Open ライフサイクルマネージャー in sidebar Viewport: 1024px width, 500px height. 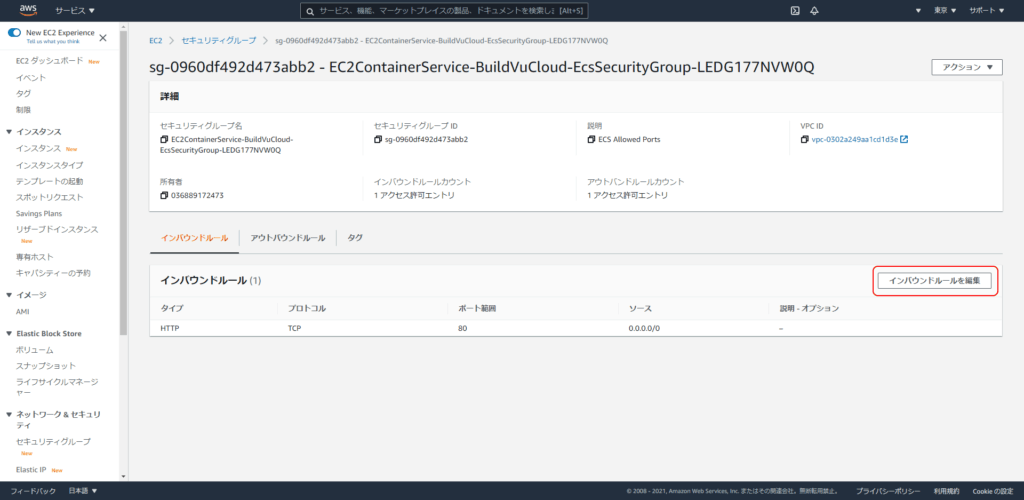click(x=57, y=387)
